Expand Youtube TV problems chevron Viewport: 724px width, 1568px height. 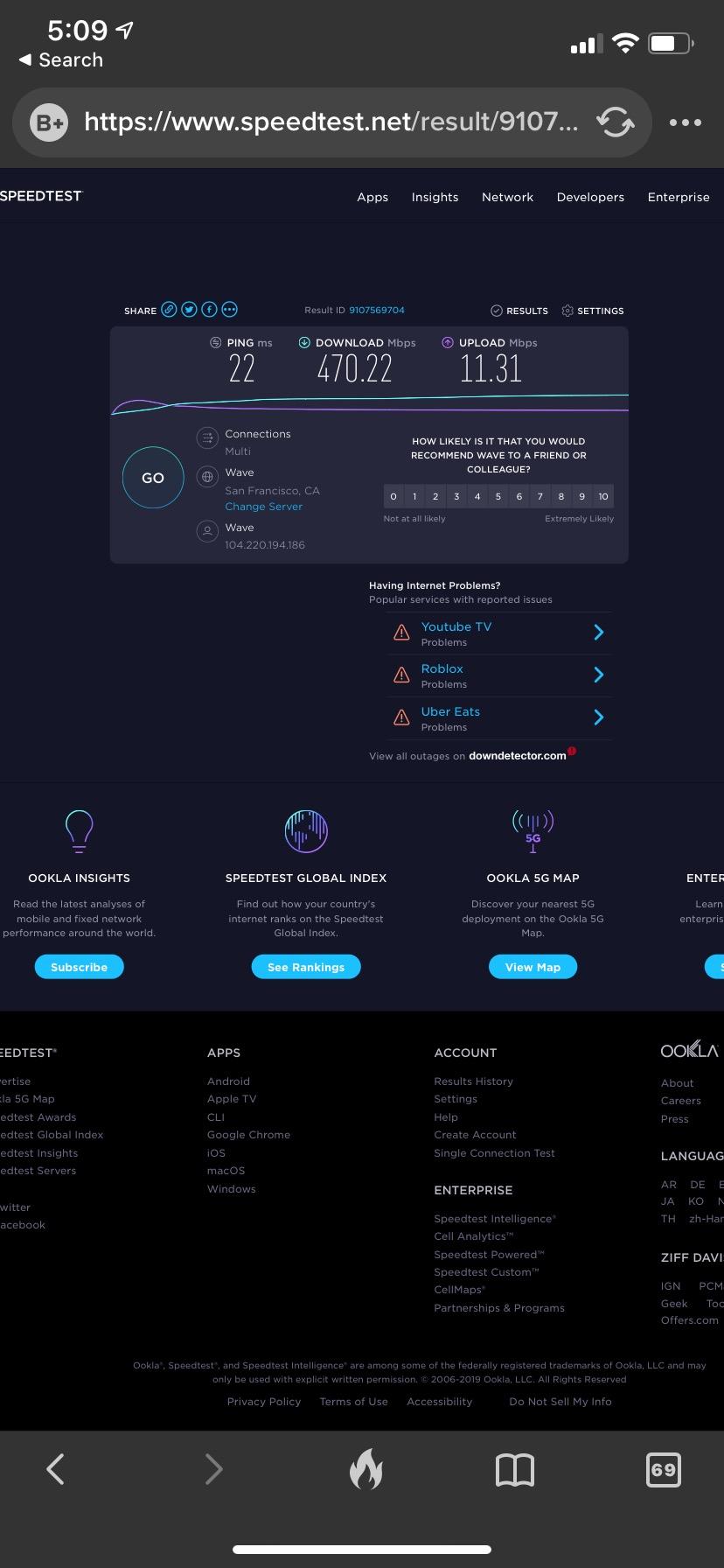(599, 632)
